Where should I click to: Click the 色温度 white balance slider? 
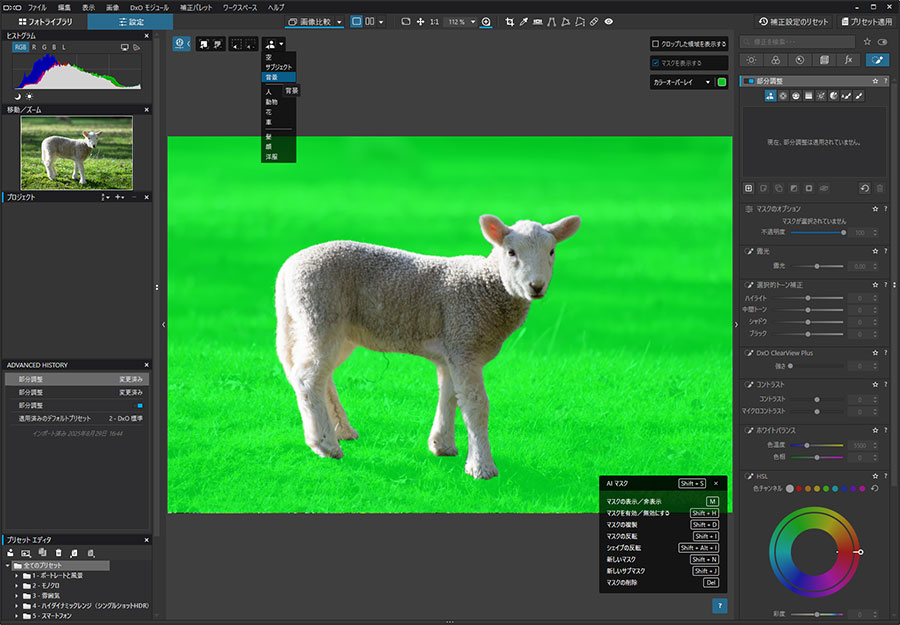coord(817,445)
